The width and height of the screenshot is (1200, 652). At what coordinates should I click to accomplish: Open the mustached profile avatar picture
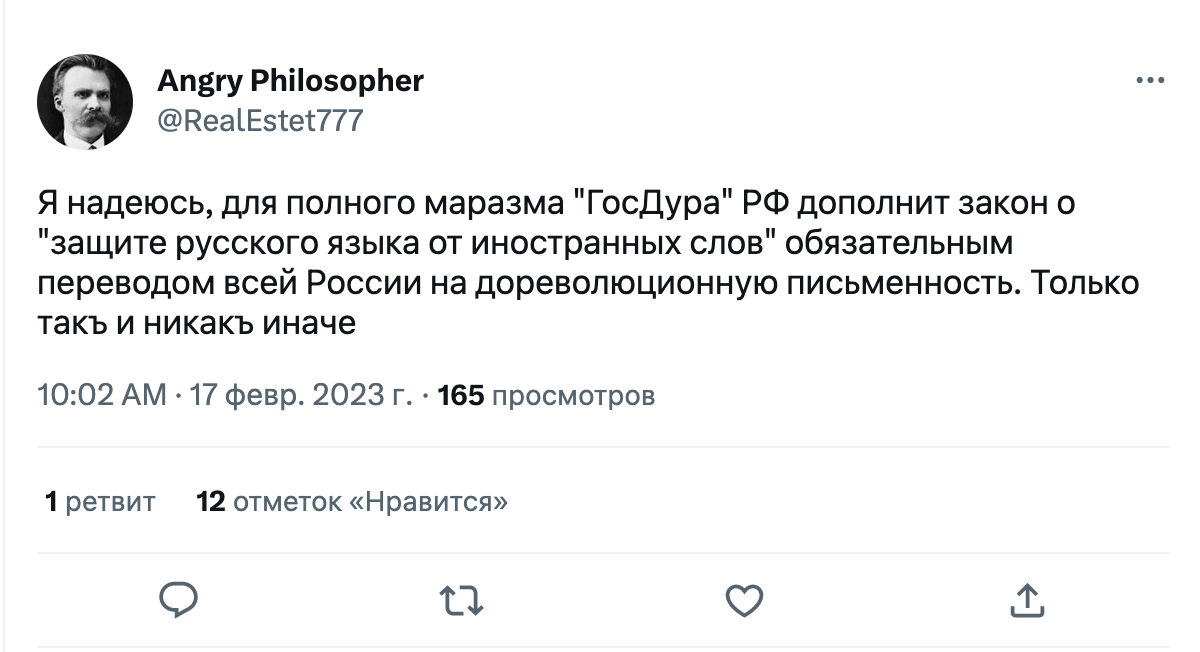coord(85,102)
